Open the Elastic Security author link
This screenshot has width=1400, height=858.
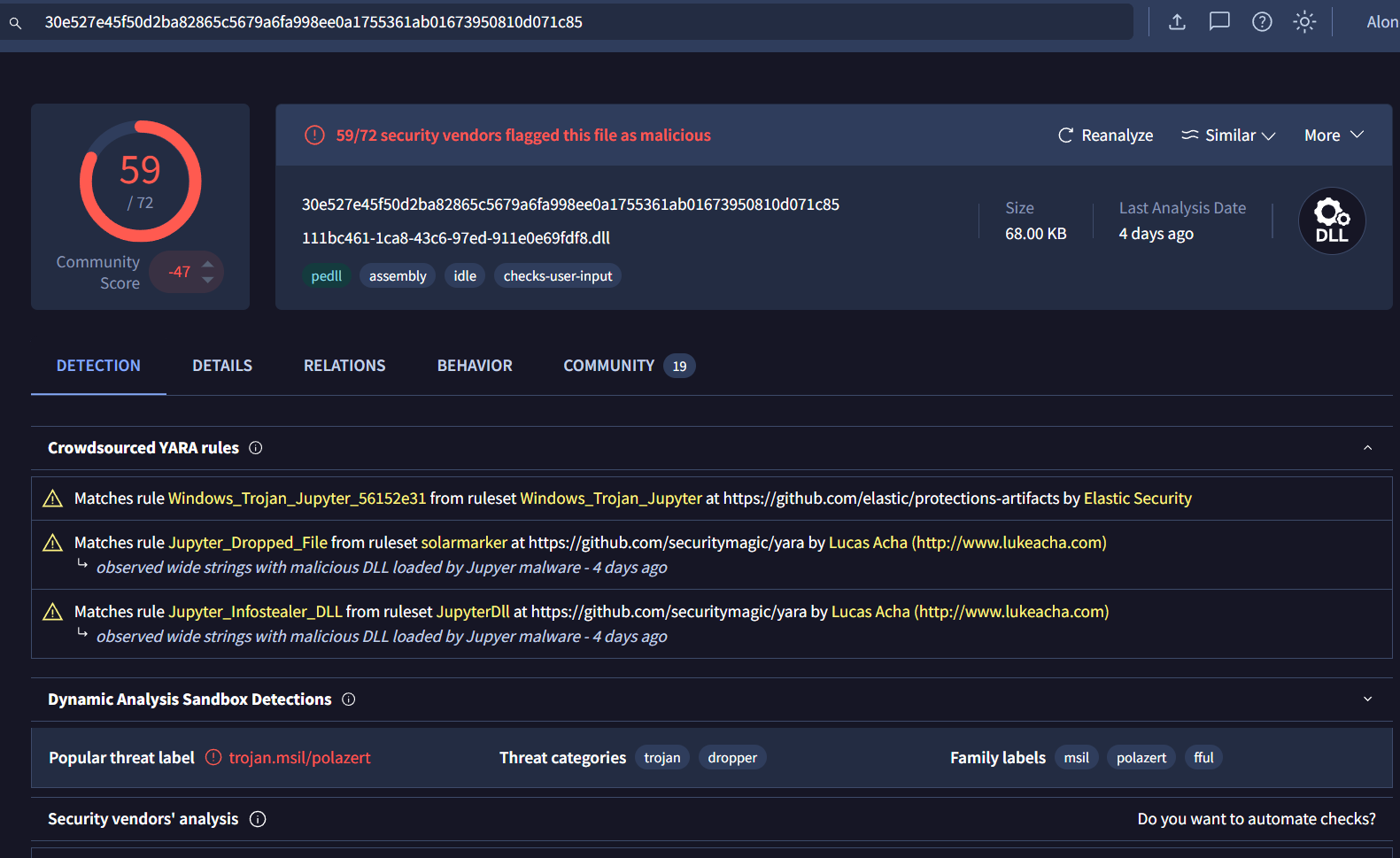pyautogui.click(x=1137, y=499)
